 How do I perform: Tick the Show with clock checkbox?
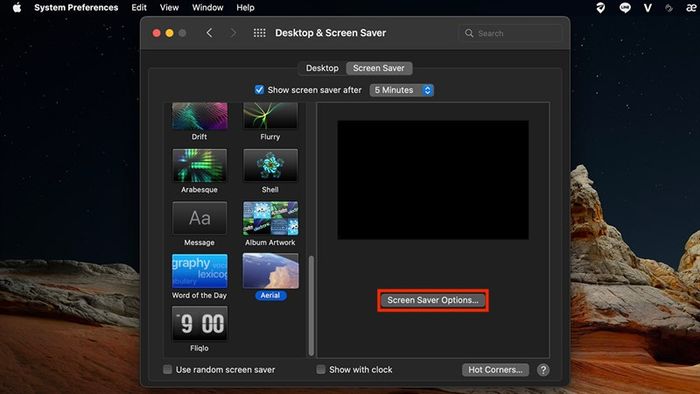click(321, 369)
